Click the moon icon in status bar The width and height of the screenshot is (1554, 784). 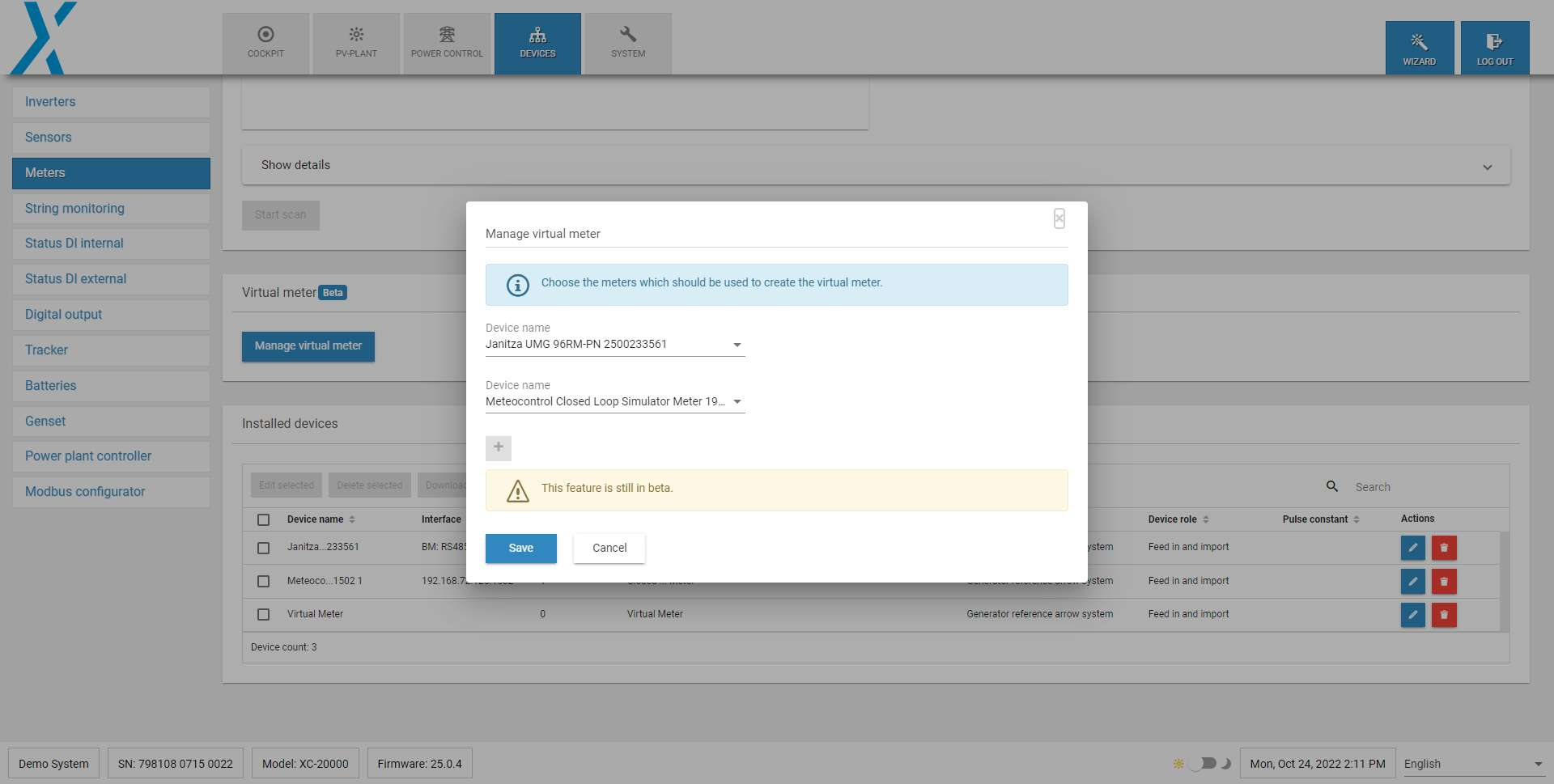click(x=1226, y=764)
